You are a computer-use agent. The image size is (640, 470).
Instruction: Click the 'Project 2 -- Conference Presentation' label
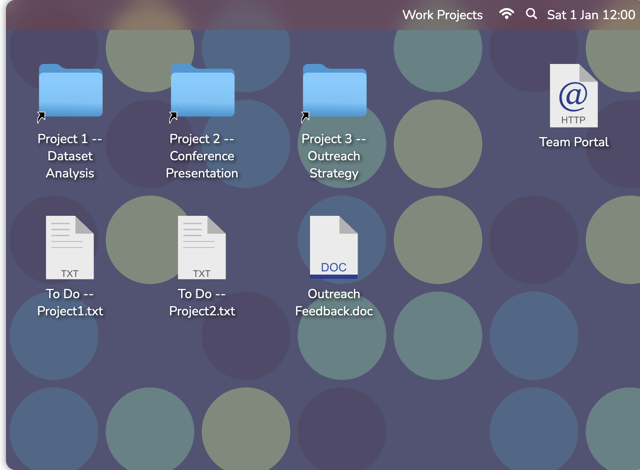(202, 156)
